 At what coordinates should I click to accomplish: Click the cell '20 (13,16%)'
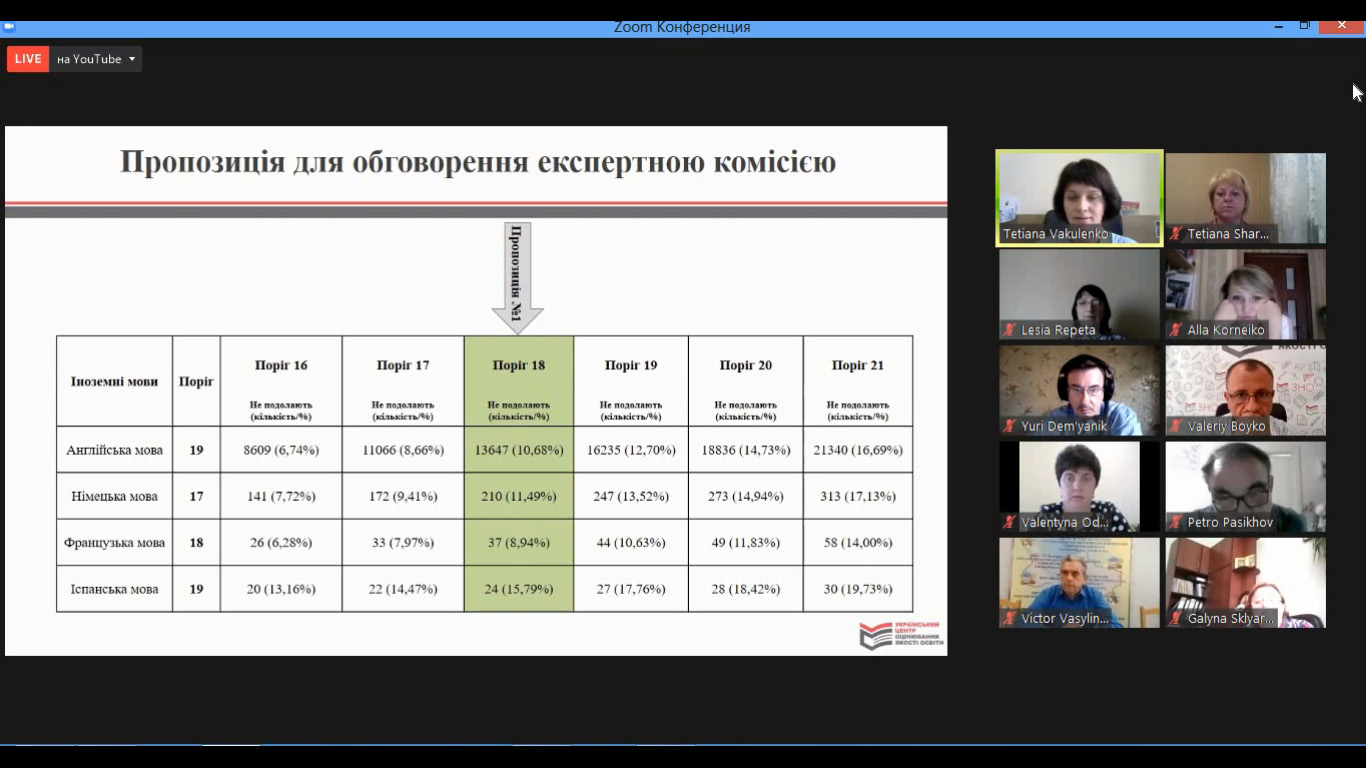(x=281, y=589)
